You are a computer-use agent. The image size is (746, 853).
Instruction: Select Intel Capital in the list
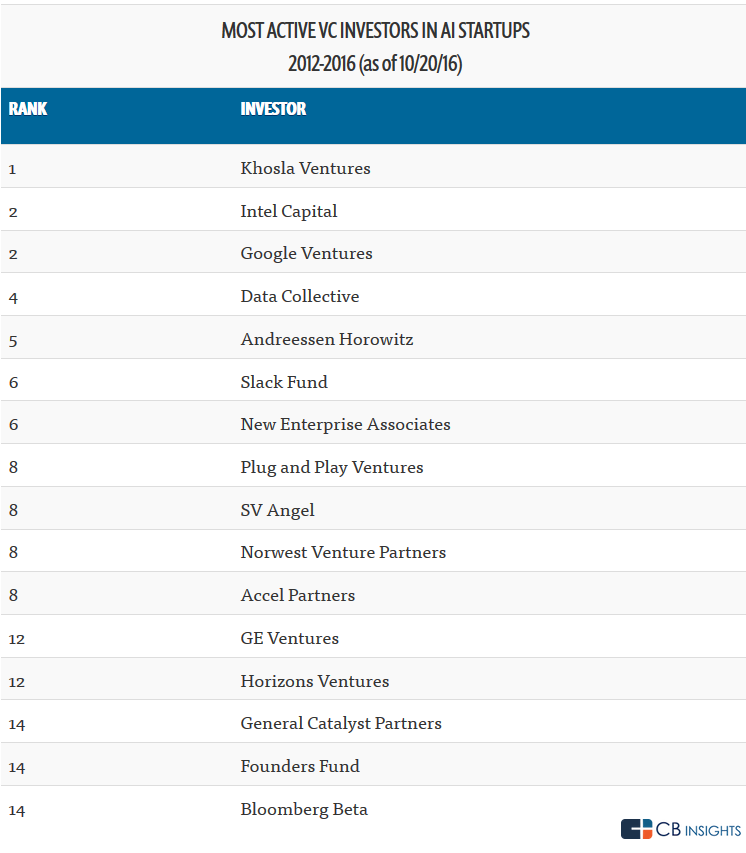pos(289,211)
